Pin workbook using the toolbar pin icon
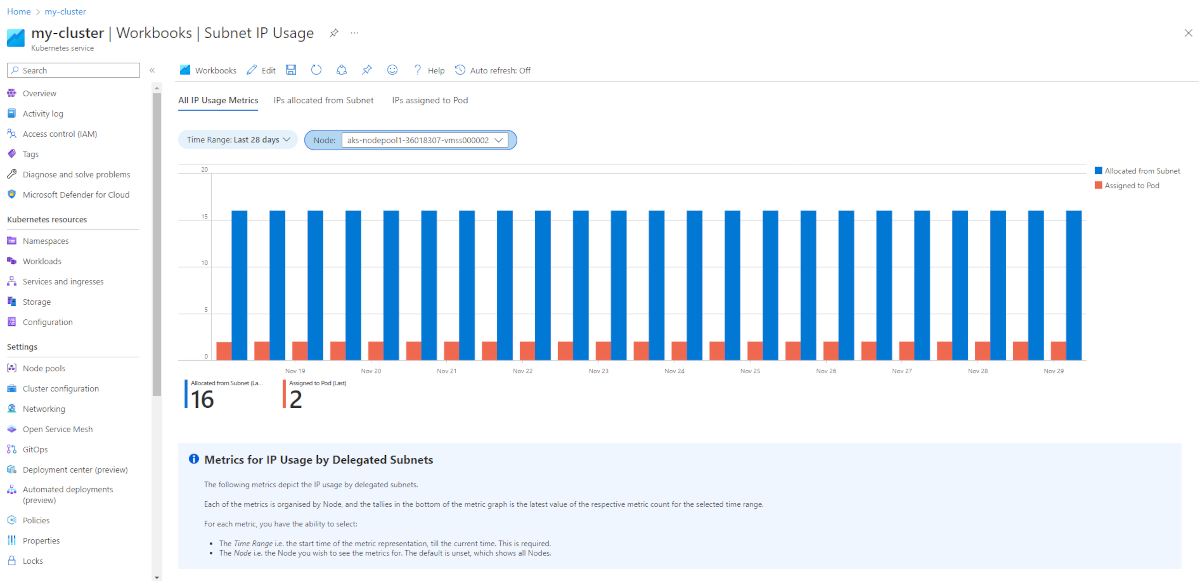The image size is (1200, 581). 366,70
